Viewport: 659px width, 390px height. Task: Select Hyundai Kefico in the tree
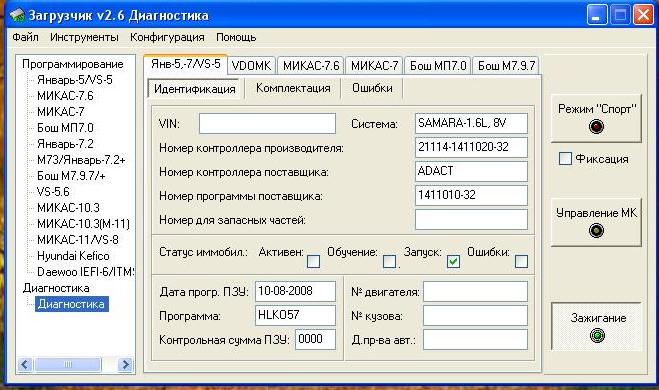point(73,256)
